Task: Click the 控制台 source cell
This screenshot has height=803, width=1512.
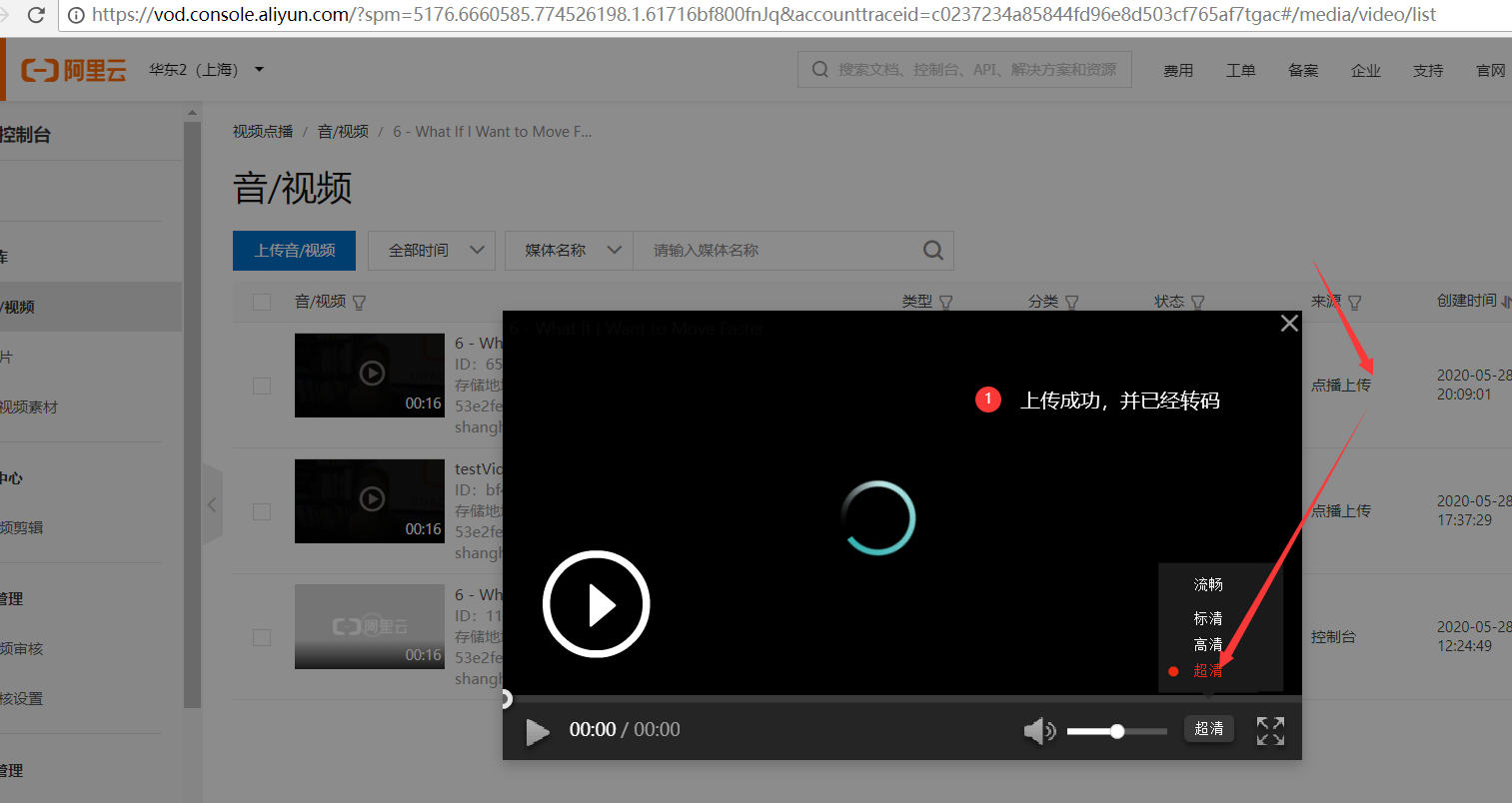Action: point(1333,637)
